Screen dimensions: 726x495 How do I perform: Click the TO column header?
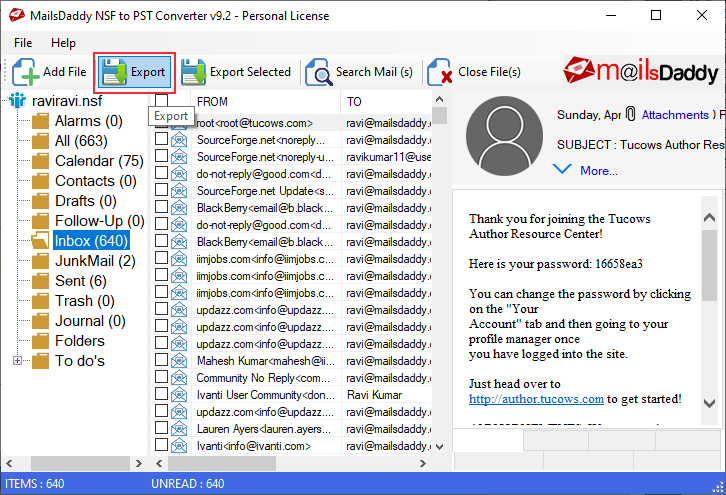coord(386,101)
